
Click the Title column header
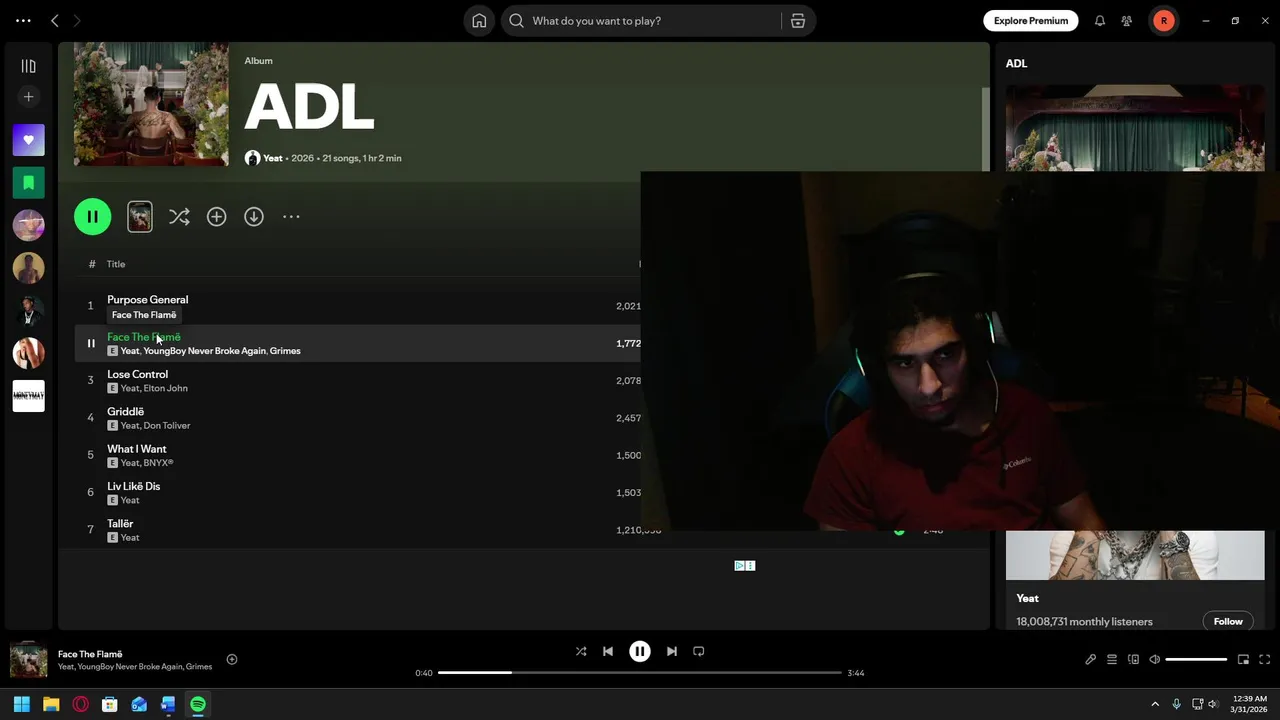pos(116,264)
